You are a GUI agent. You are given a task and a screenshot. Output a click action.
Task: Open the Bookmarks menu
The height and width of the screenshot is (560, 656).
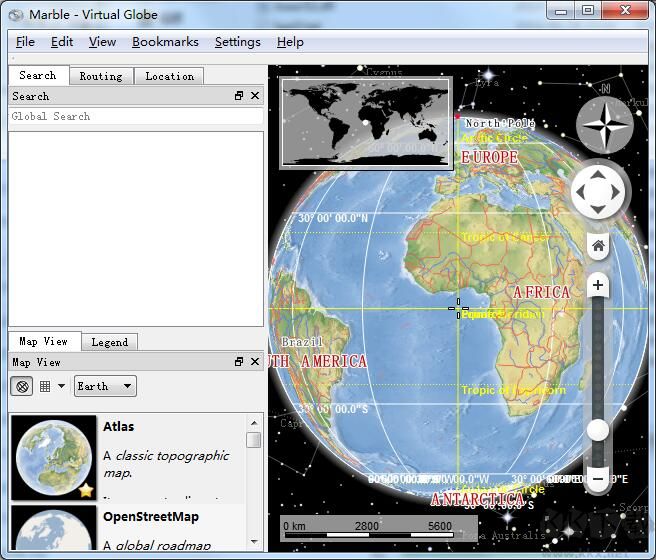click(x=165, y=42)
